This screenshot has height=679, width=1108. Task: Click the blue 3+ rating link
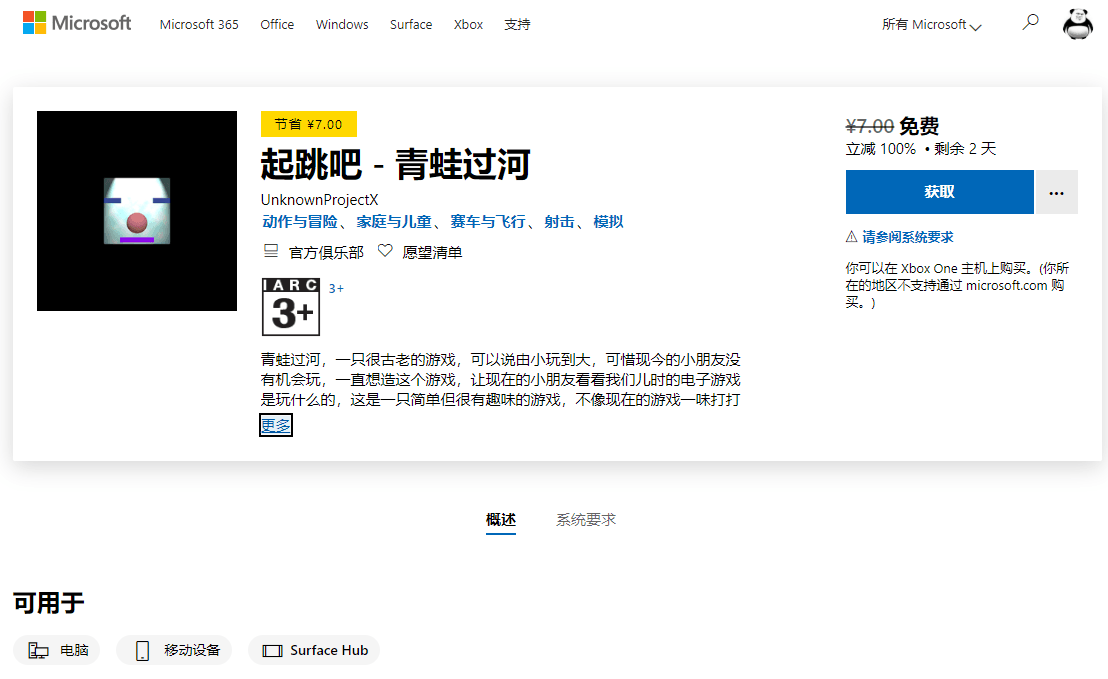point(336,288)
